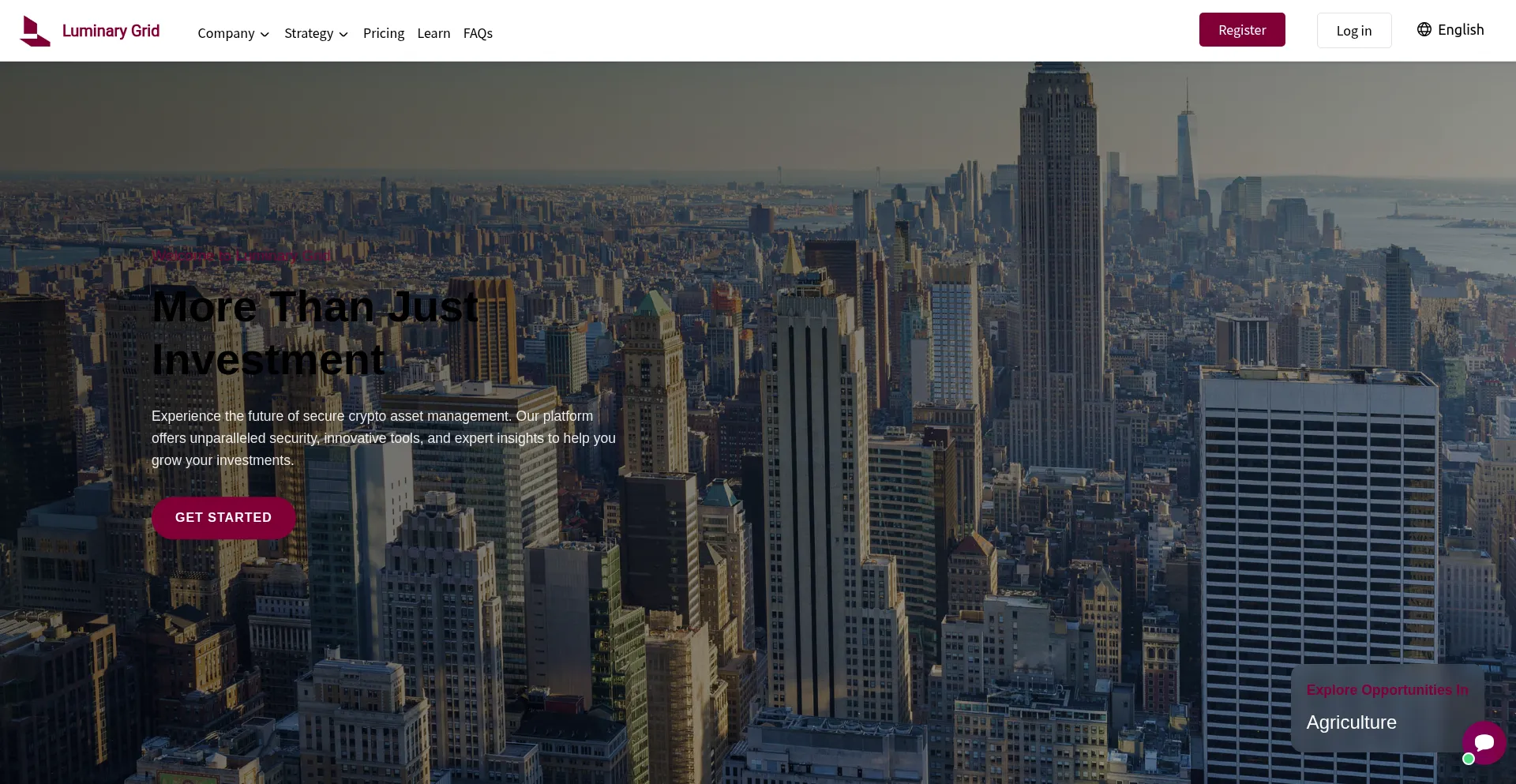Expand the Strategy dropdown menu
This screenshot has height=784, width=1516.
click(316, 33)
